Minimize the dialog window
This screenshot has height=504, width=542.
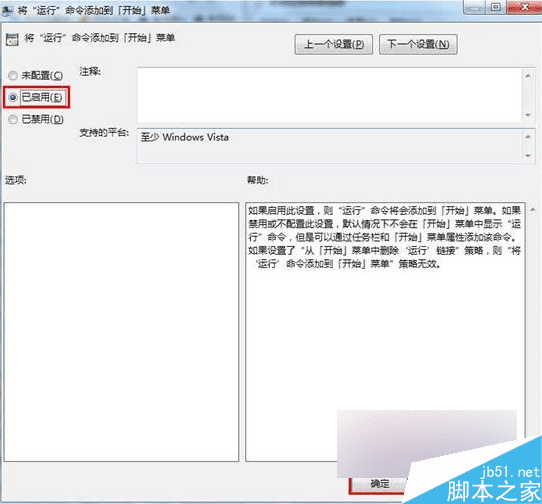click(x=475, y=7)
